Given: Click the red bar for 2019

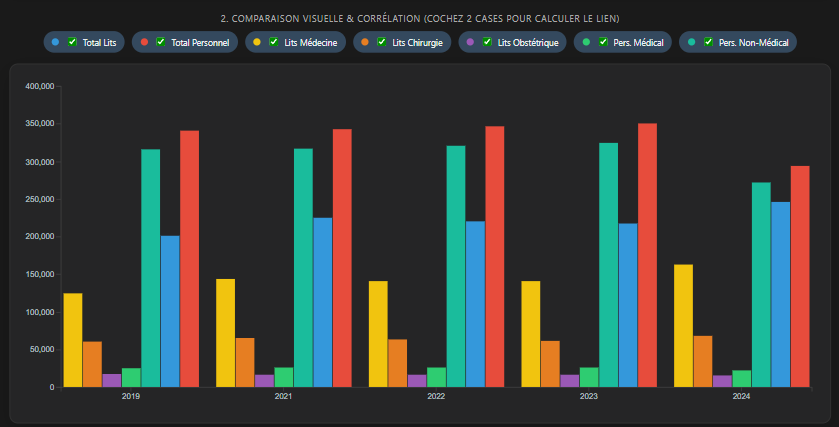Looking at the screenshot, I should (x=189, y=258).
